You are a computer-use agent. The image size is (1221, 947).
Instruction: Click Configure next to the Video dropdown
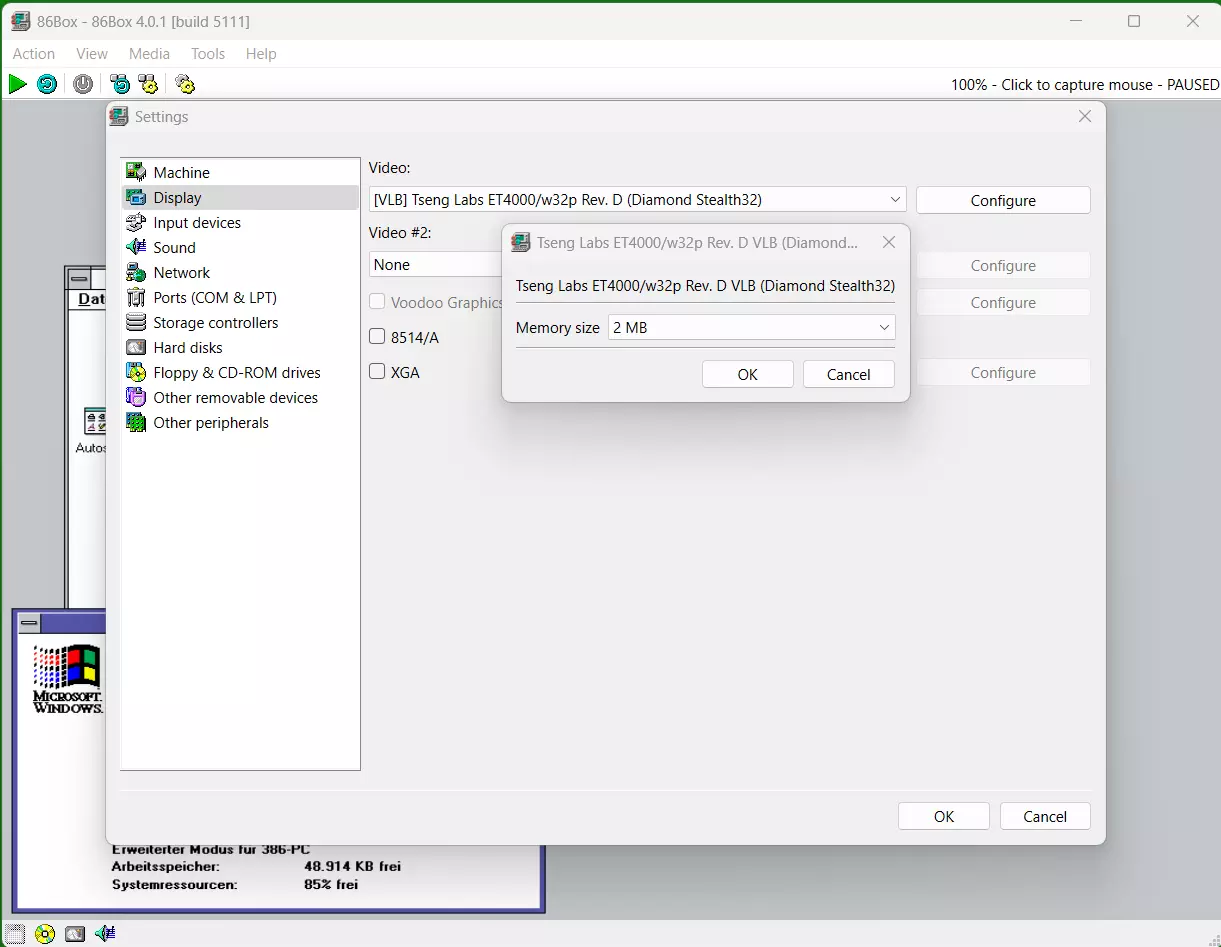[1003, 200]
